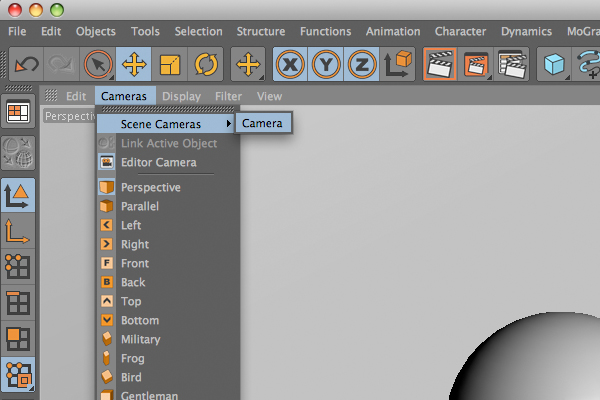The height and width of the screenshot is (400, 600).
Task: Open viewport Edit menu
Action: tap(76, 96)
